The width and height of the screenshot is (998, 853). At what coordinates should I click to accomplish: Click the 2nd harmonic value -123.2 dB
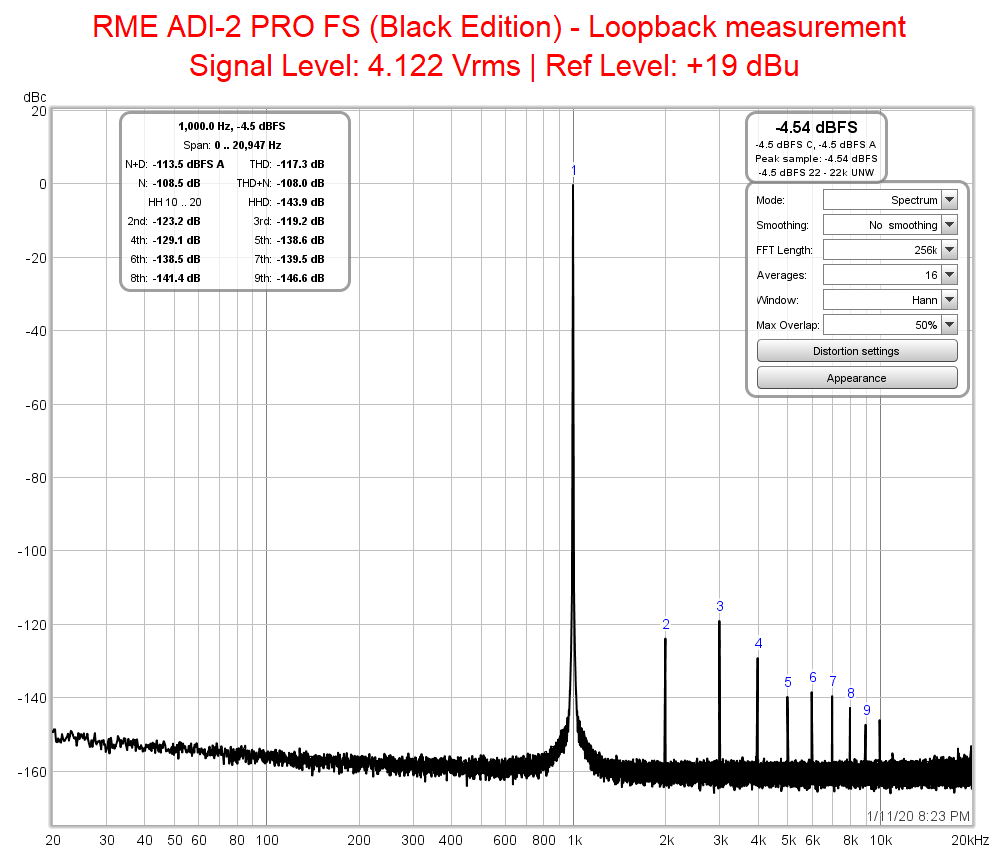coord(176,222)
